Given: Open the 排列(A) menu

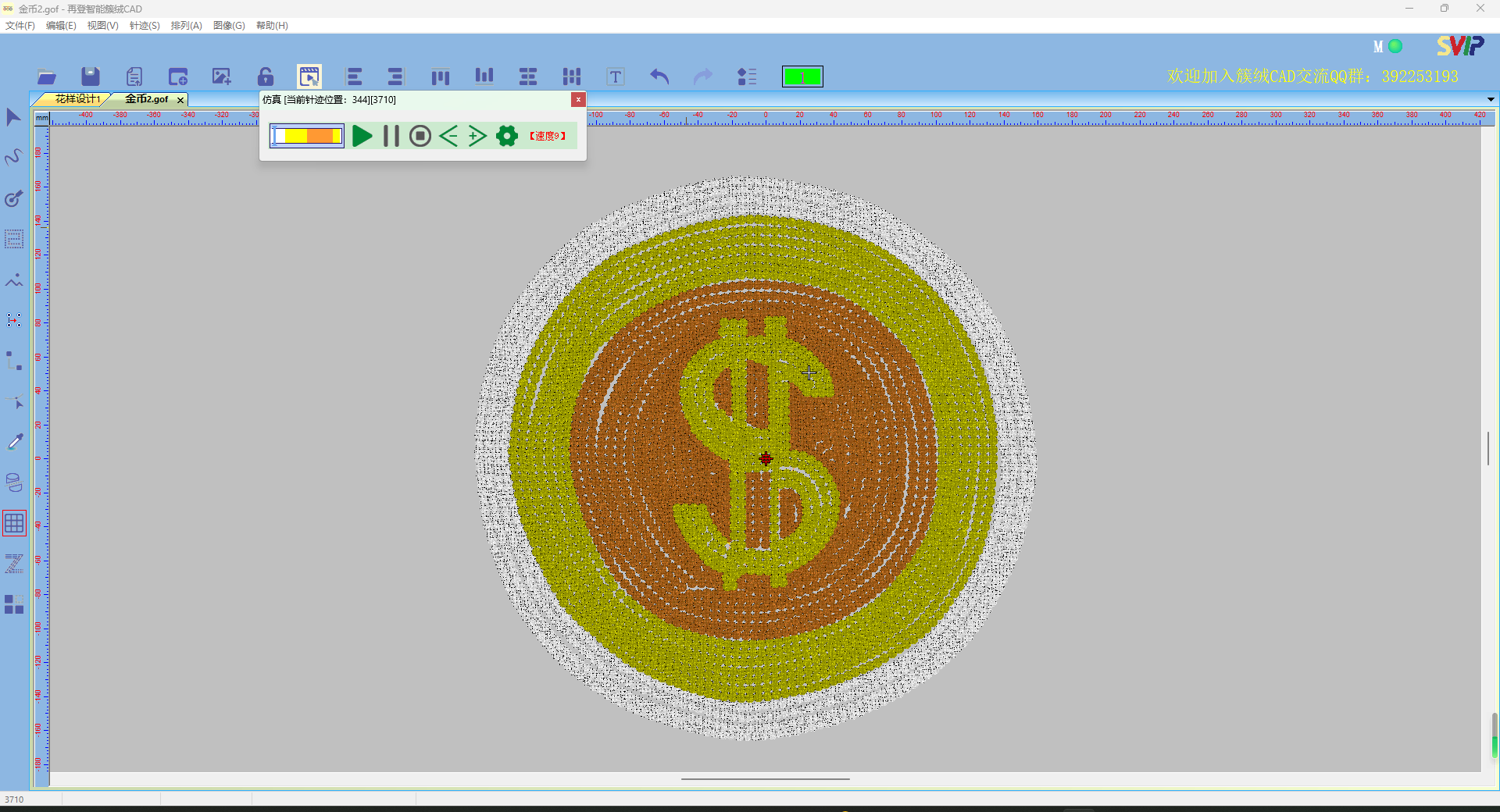Looking at the screenshot, I should pos(186,26).
